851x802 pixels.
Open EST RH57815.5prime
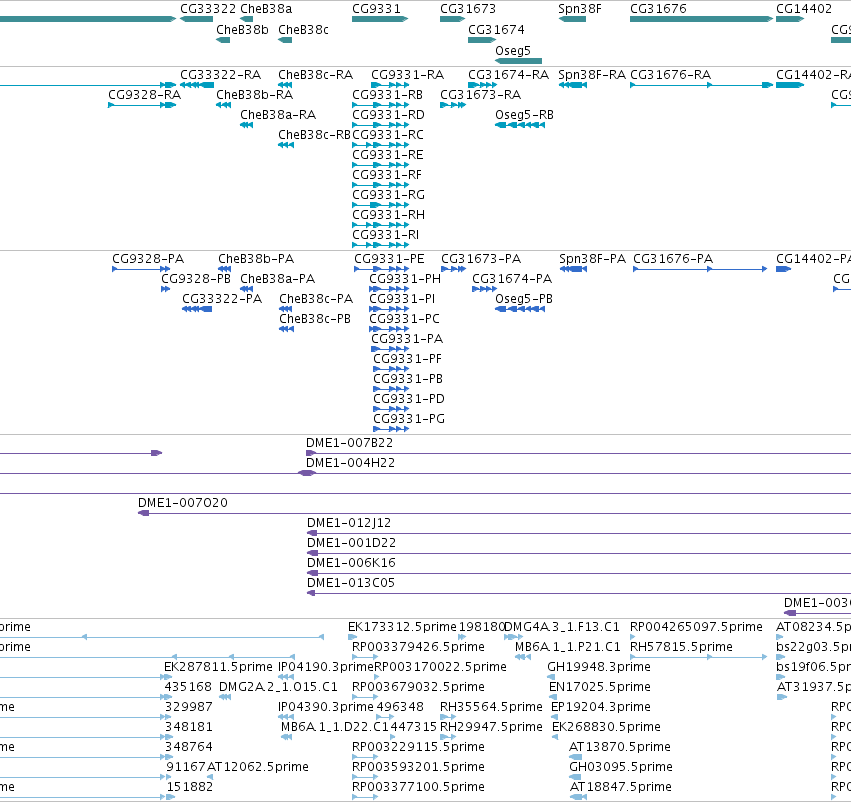pyautogui.click(x=698, y=657)
